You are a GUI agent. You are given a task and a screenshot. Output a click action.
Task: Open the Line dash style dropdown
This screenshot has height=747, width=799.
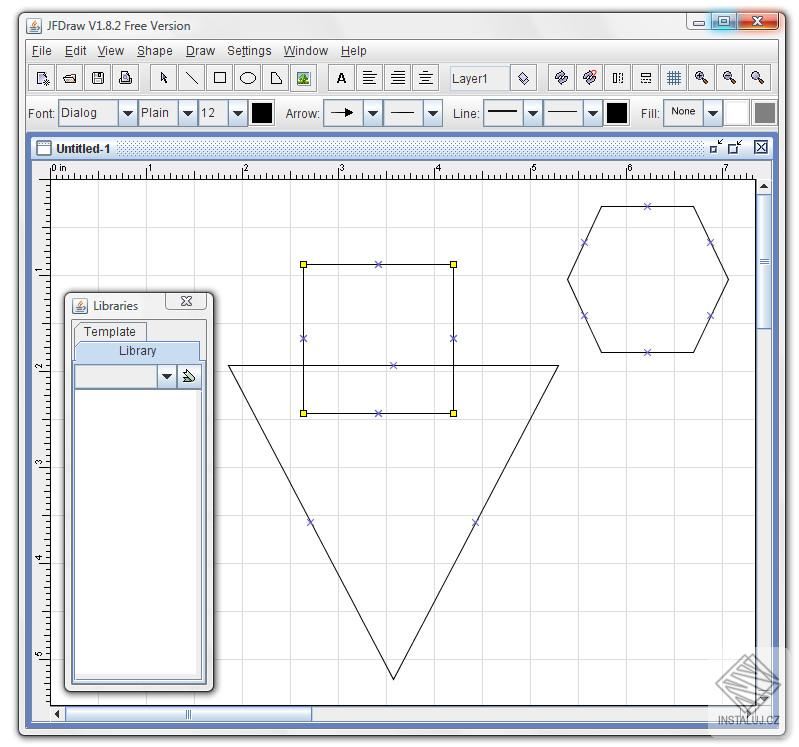point(592,113)
